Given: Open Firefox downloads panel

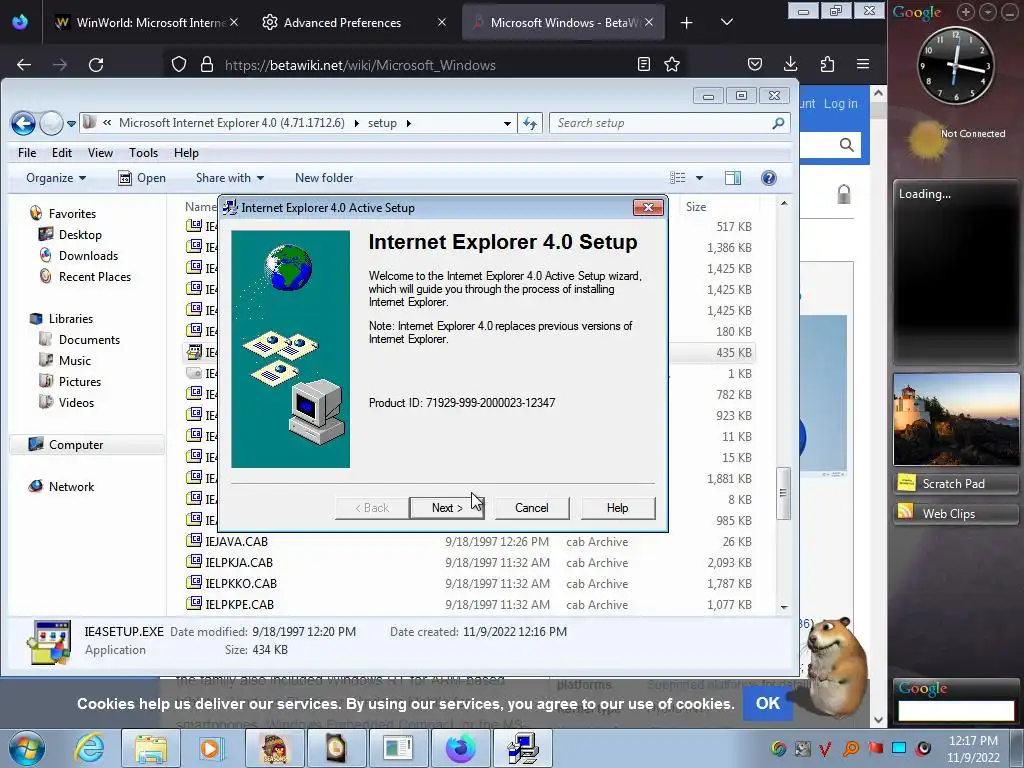Looking at the screenshot, I should tap(790, 64).
